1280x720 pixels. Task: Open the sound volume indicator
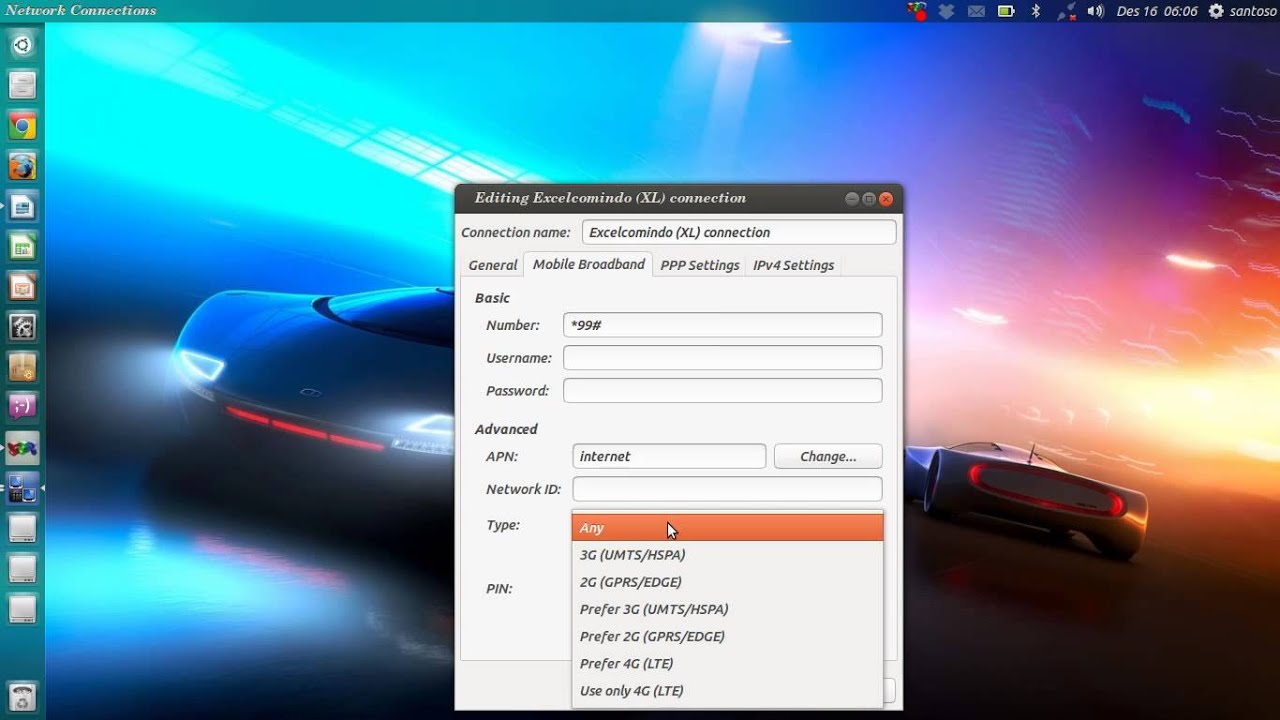click(x=1095, y=11)
